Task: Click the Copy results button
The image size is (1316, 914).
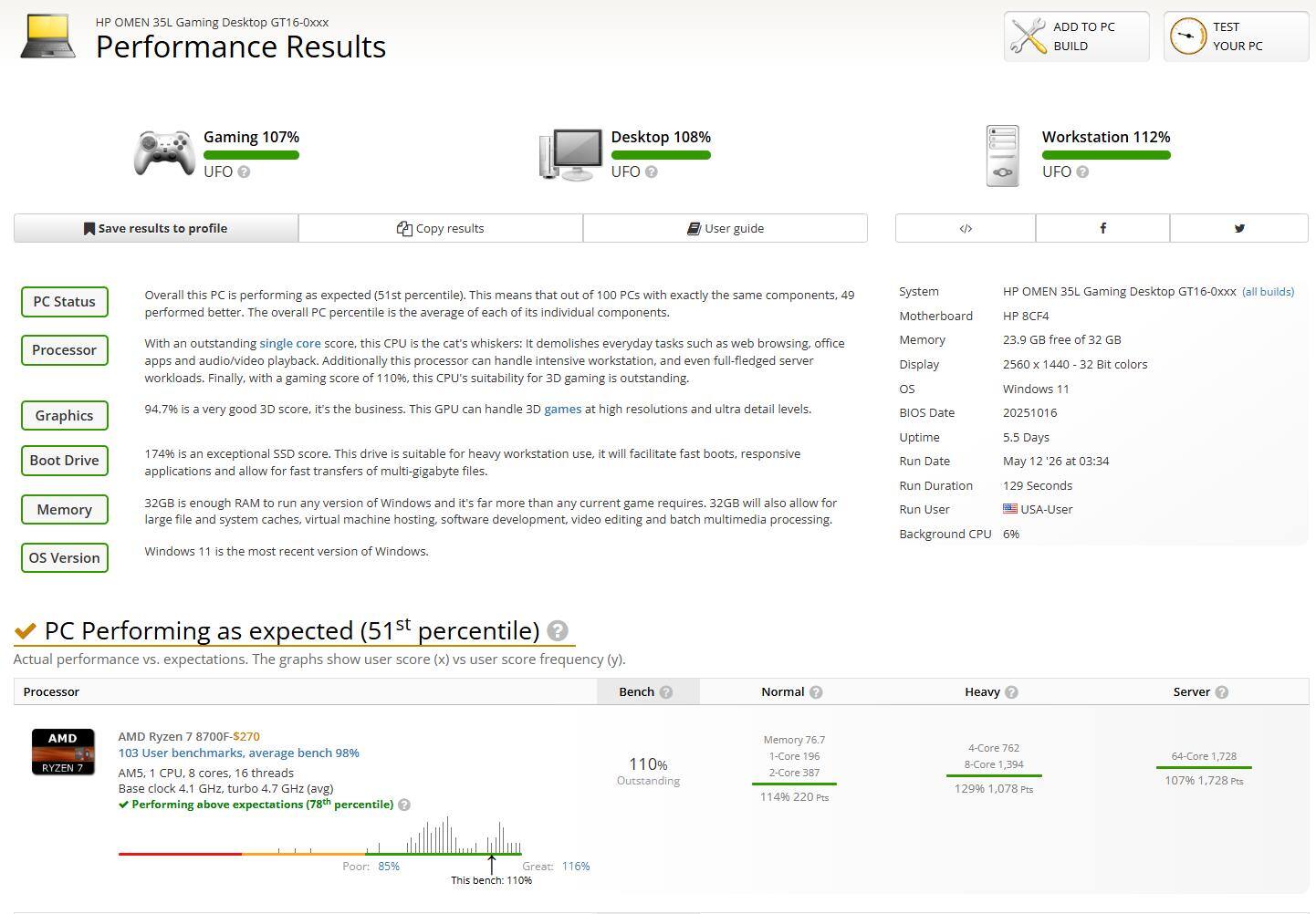Action: [x=441, y=228]
